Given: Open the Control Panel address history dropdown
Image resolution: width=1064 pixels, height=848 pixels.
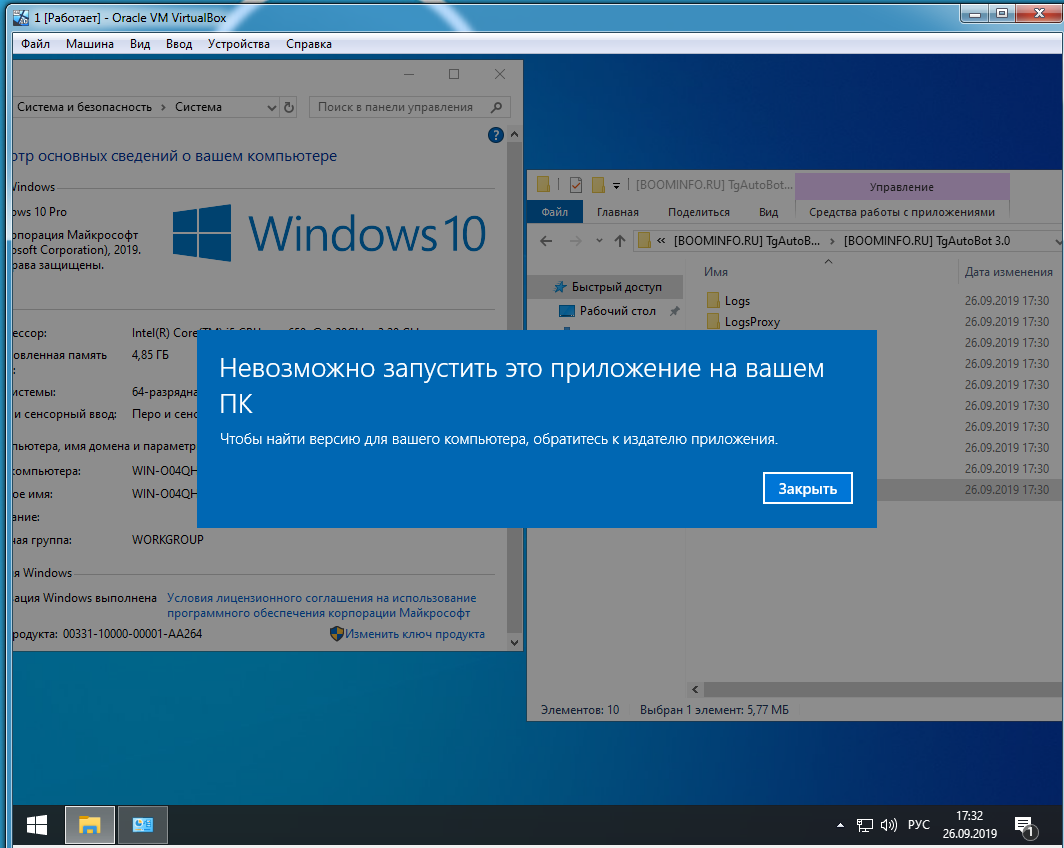Looking at the screenshot, I should coord(271,107).
